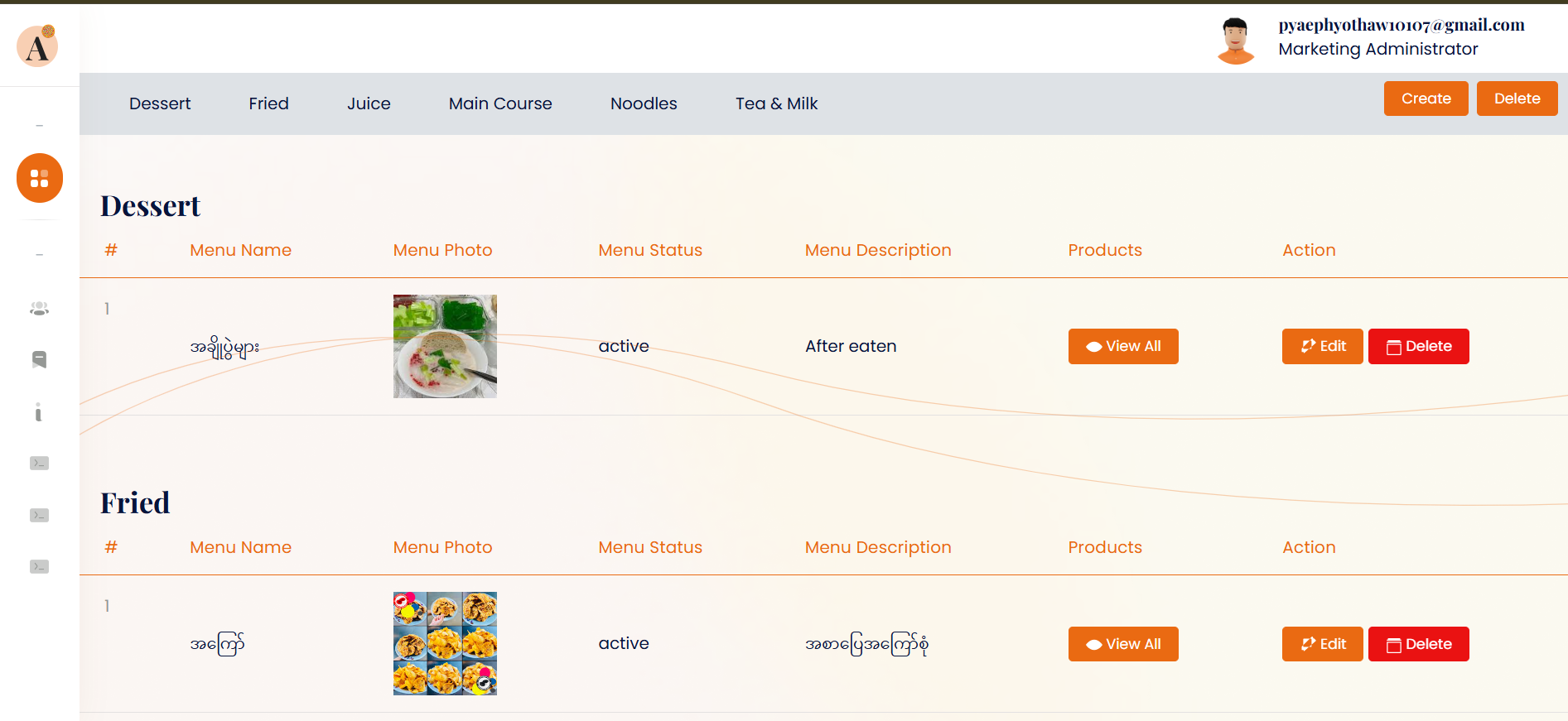Click the Fried table Menu Photo header
This screenshot has height=721, width=1568.
point(442,547)
